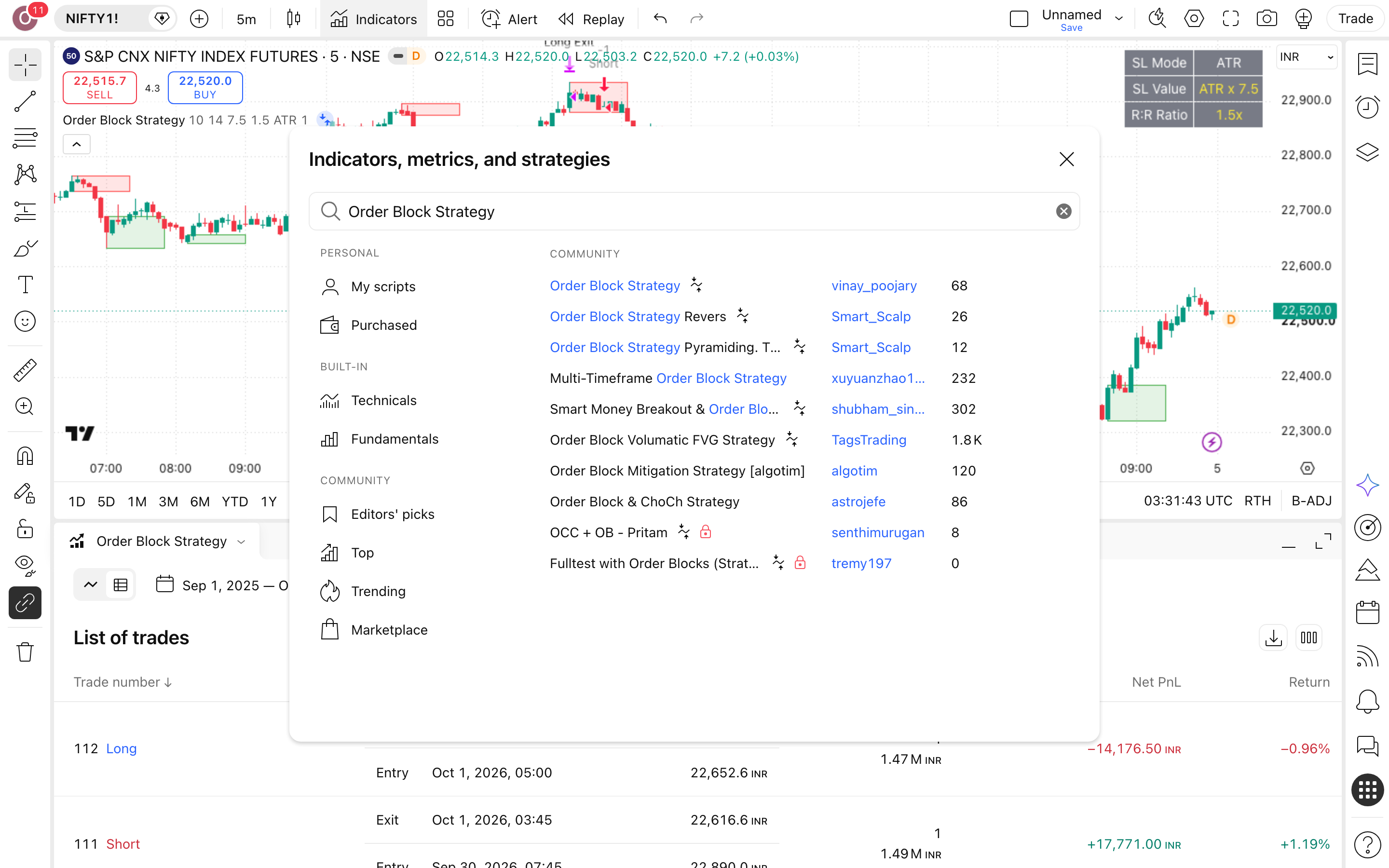The height and width of the screenshot is (868, 1389).
Task: Click the Alert clock icon
Action: (x=509, y=19)
